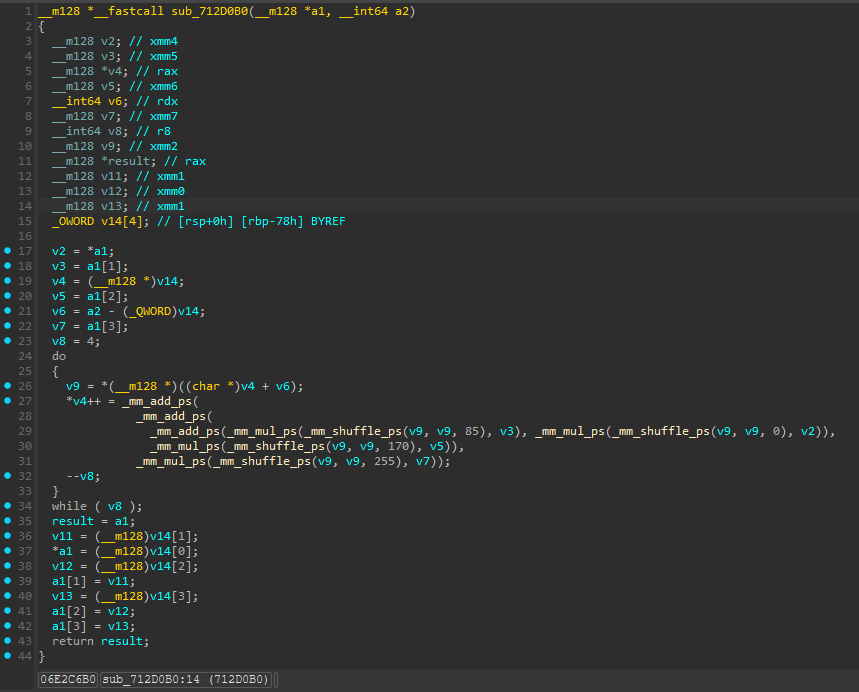Click the blue dot at line 23
The height and width of the screenshot is (692, 859).
click(x=8, y=341)
